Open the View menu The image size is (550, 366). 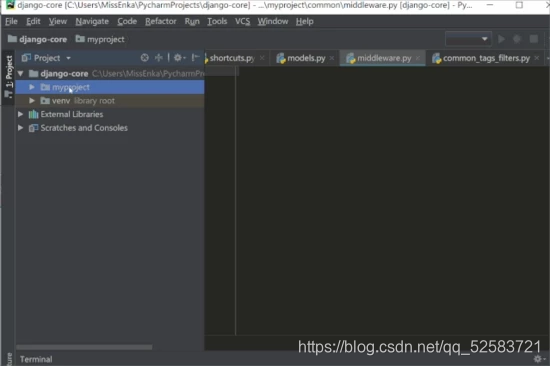[58, 21]
